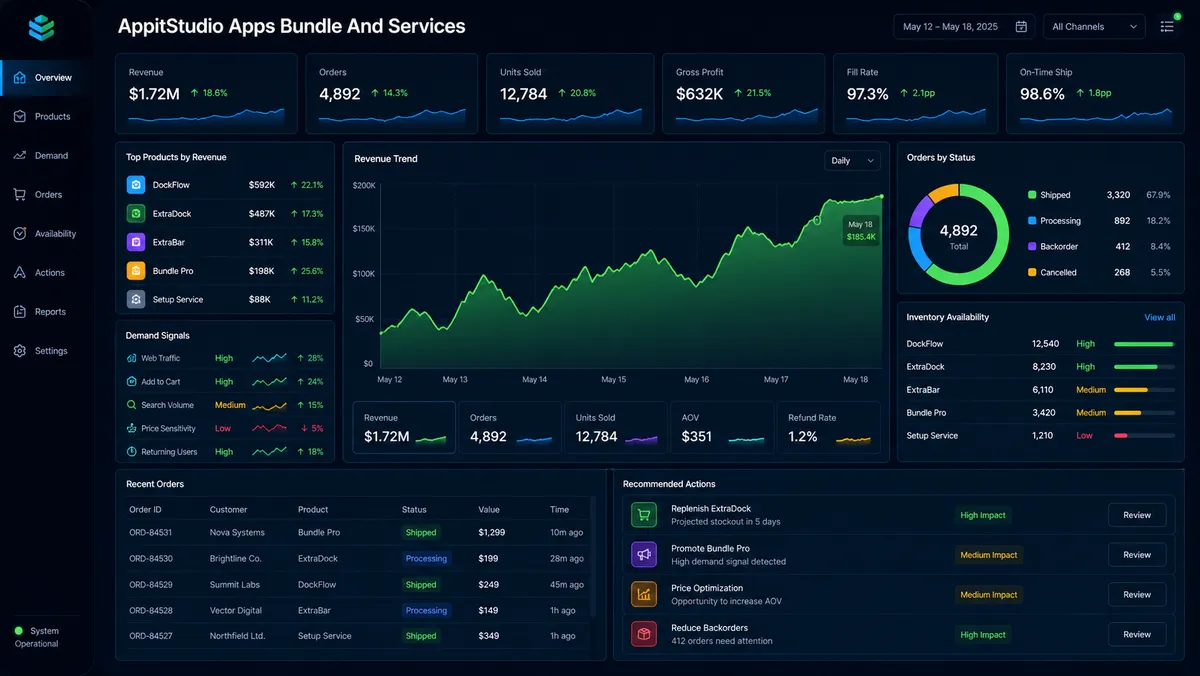The height and width of the screenshot is (676, 1200).
Task: Go to Overview in sidebar
Action: (47, 77)
